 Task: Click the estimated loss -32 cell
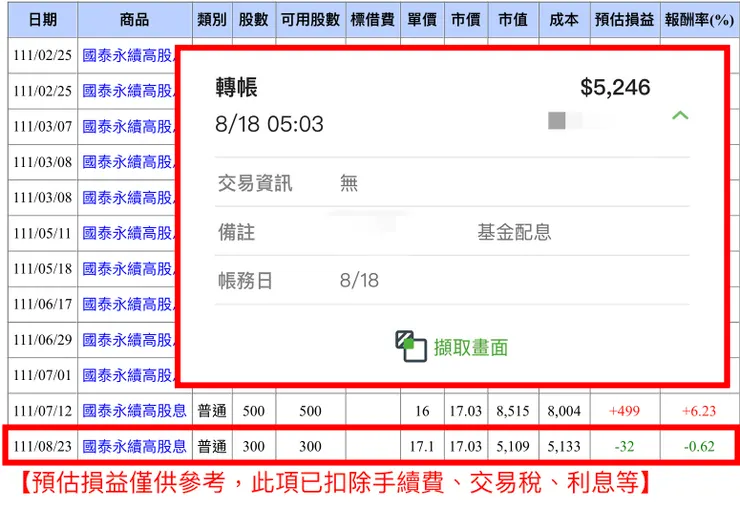(x=624, y=447)
